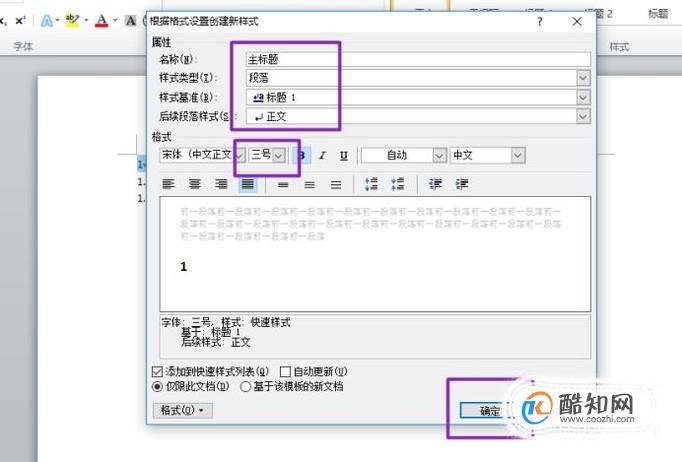
Task: Open the font name dropdown showing 宋体
Action: tap(239, 155)
